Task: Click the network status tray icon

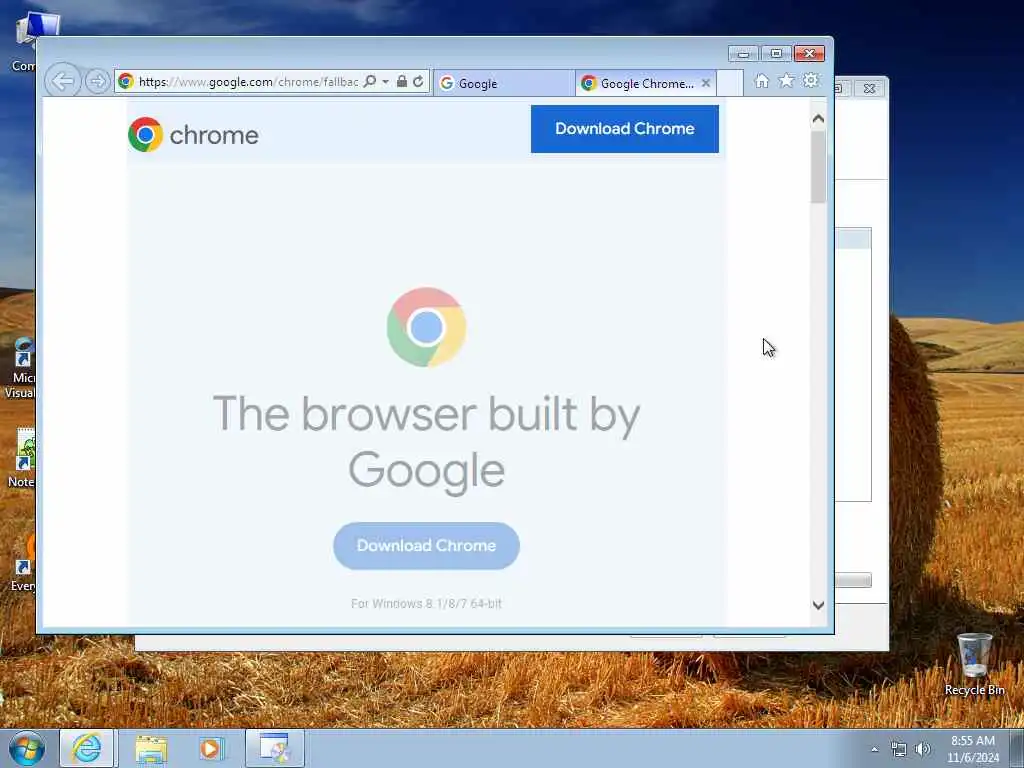Action: pyautogui.click(x=899, y=749)
